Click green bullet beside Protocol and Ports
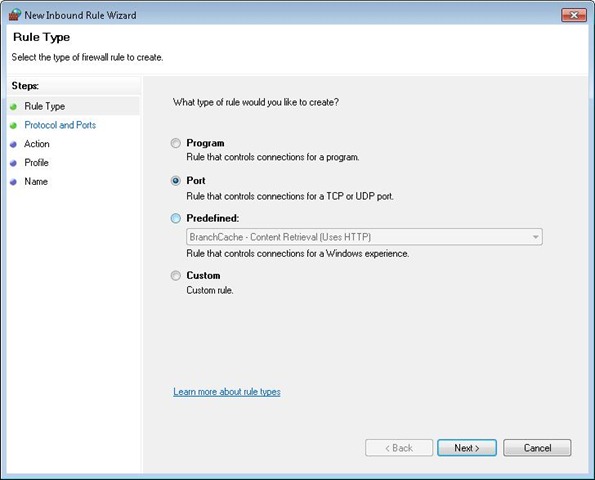595x480 pixels. pyautogui.click(x=14, y=126)
